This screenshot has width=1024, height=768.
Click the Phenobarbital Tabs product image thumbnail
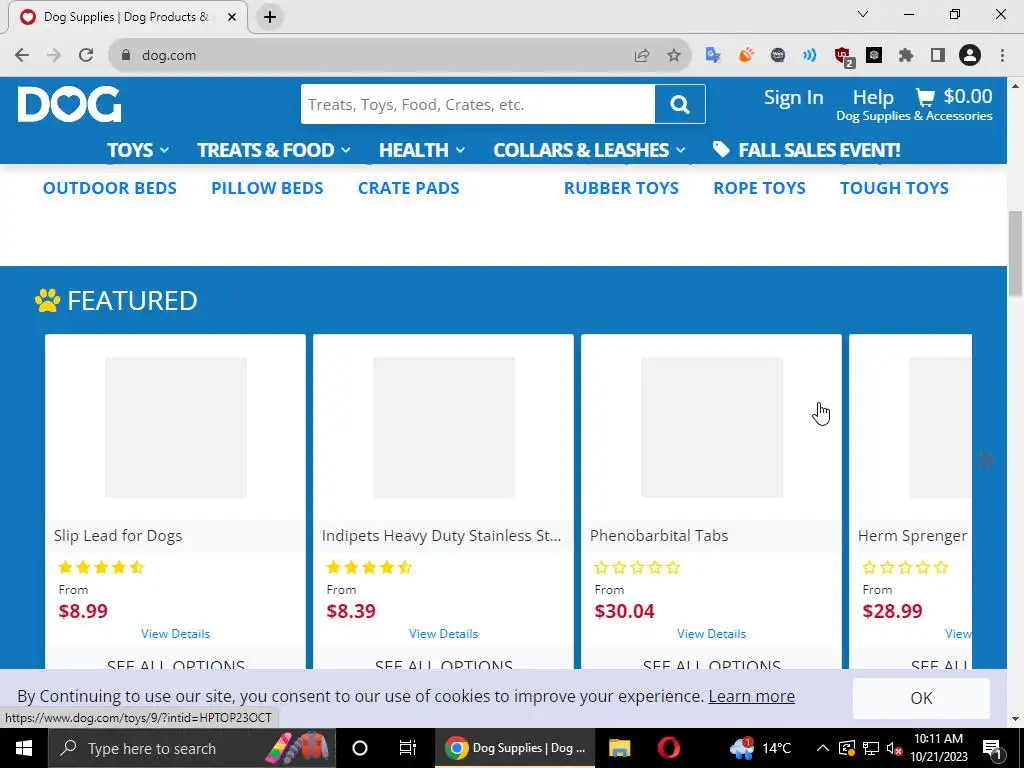[x=712, y=427]
